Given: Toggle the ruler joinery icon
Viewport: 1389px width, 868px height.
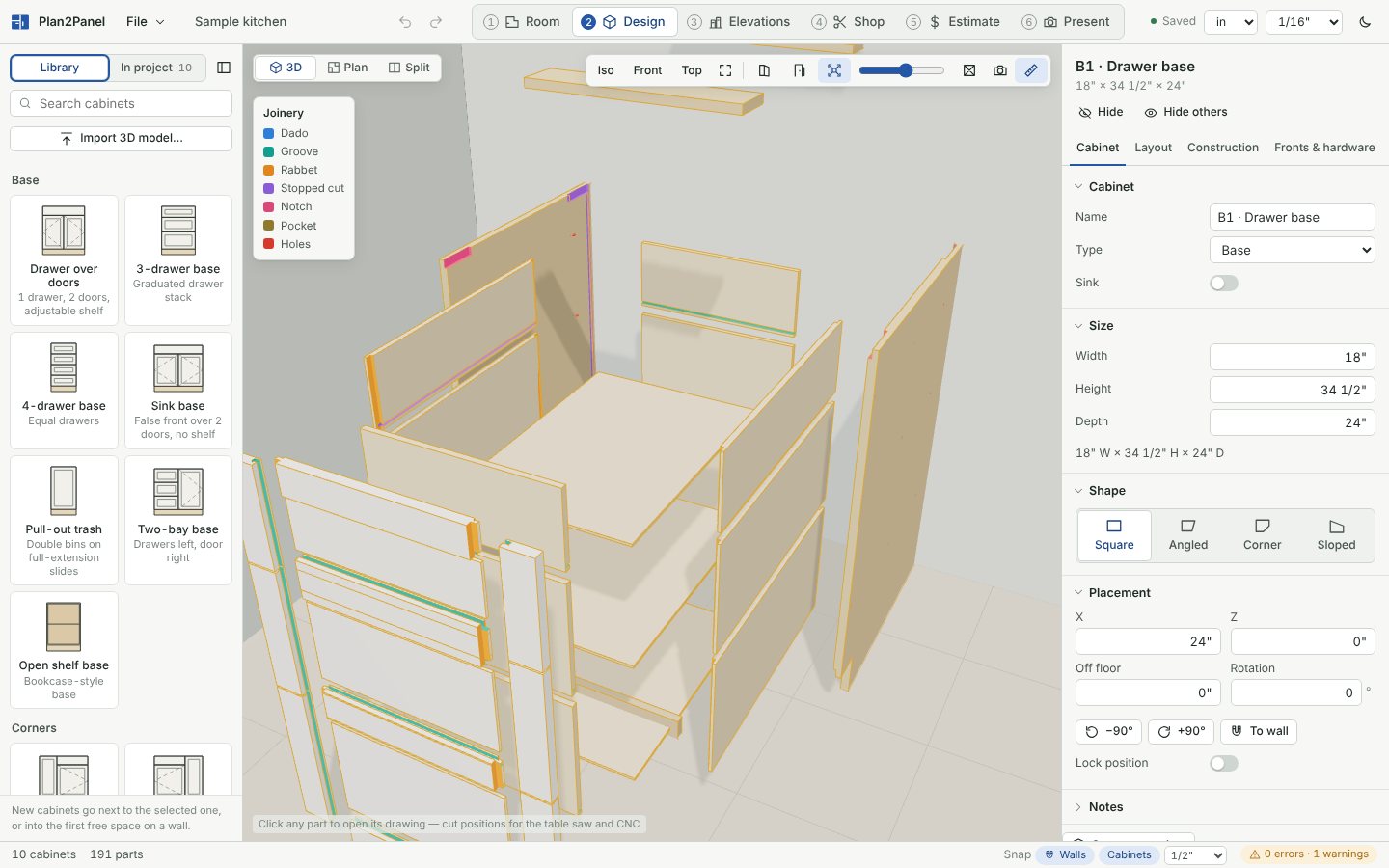Looking at the screenshot, I should point(1031,70).
